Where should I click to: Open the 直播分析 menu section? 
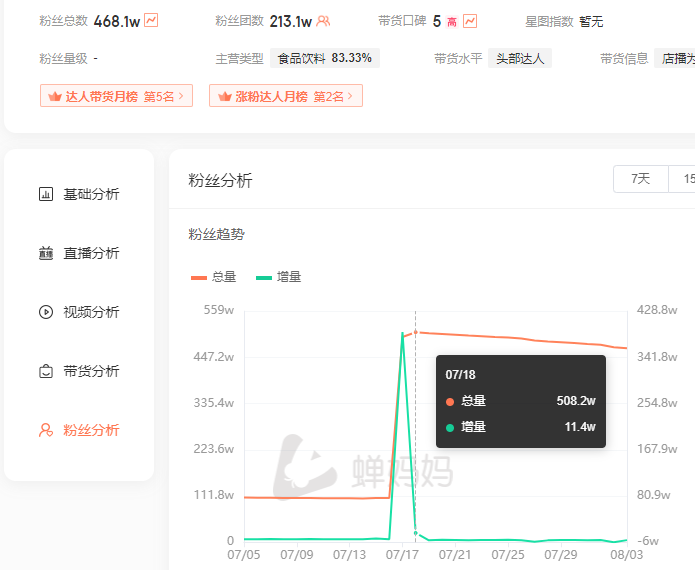tap(91, 253)
